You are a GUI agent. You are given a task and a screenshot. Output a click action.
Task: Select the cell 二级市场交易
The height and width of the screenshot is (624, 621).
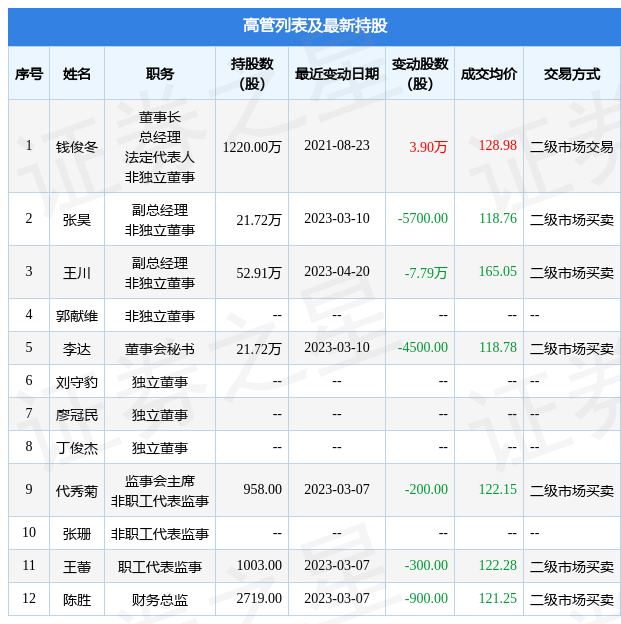coord(572,147)
